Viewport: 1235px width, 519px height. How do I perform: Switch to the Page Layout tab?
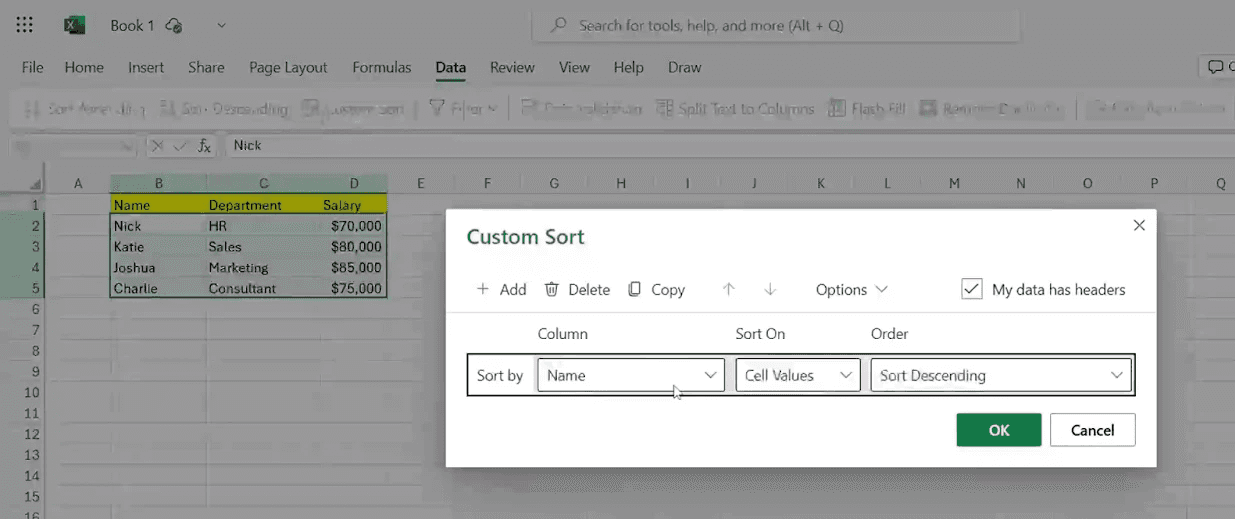288,67
